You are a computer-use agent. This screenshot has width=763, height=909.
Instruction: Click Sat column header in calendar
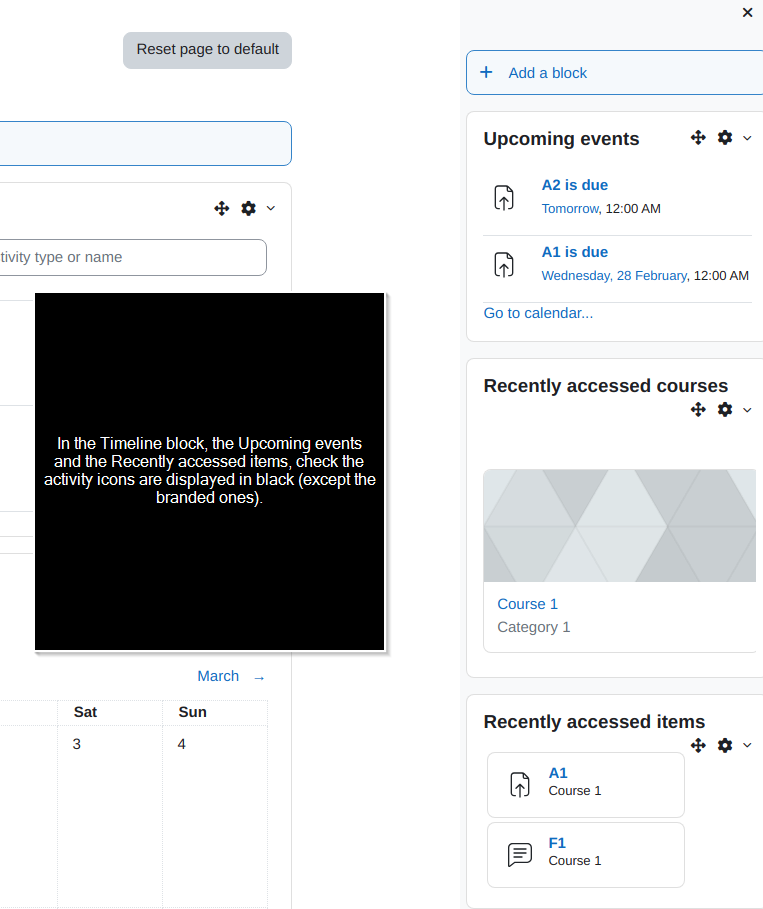(x=85, y=712)
